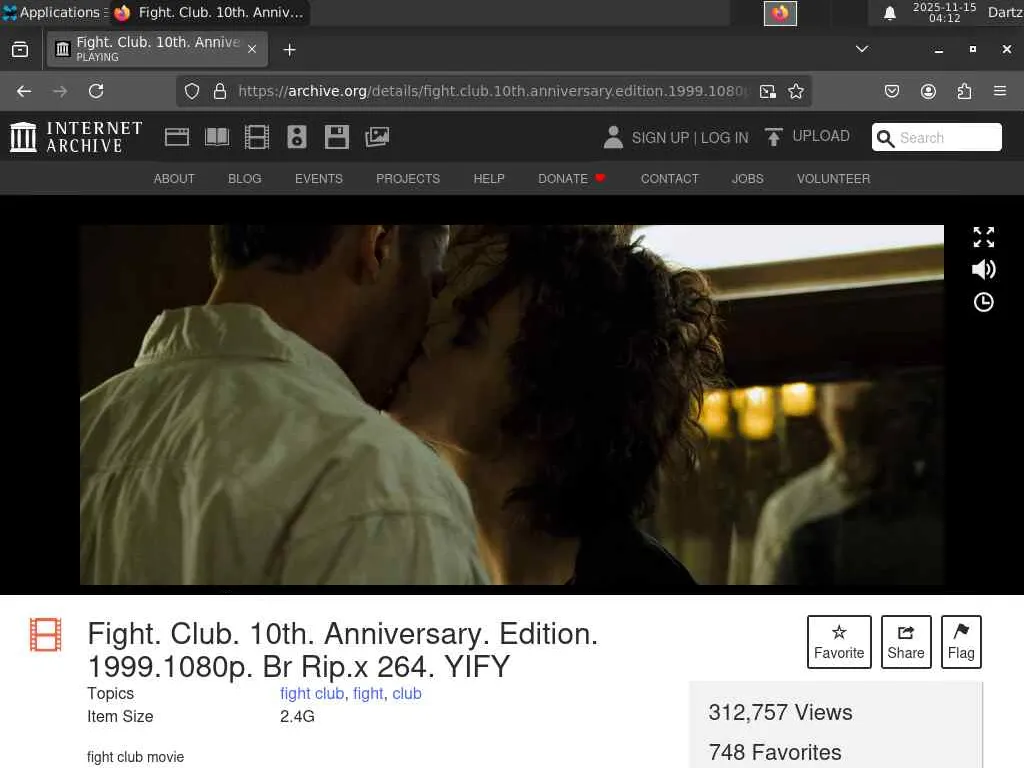
Task: Click the Firefox taskbar window entry
Action: [209, 12]
